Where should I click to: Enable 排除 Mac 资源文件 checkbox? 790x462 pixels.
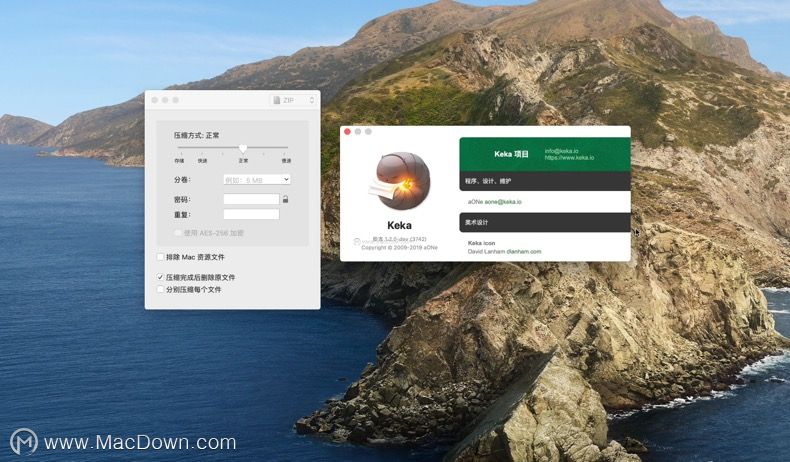(x=160, y=257)
